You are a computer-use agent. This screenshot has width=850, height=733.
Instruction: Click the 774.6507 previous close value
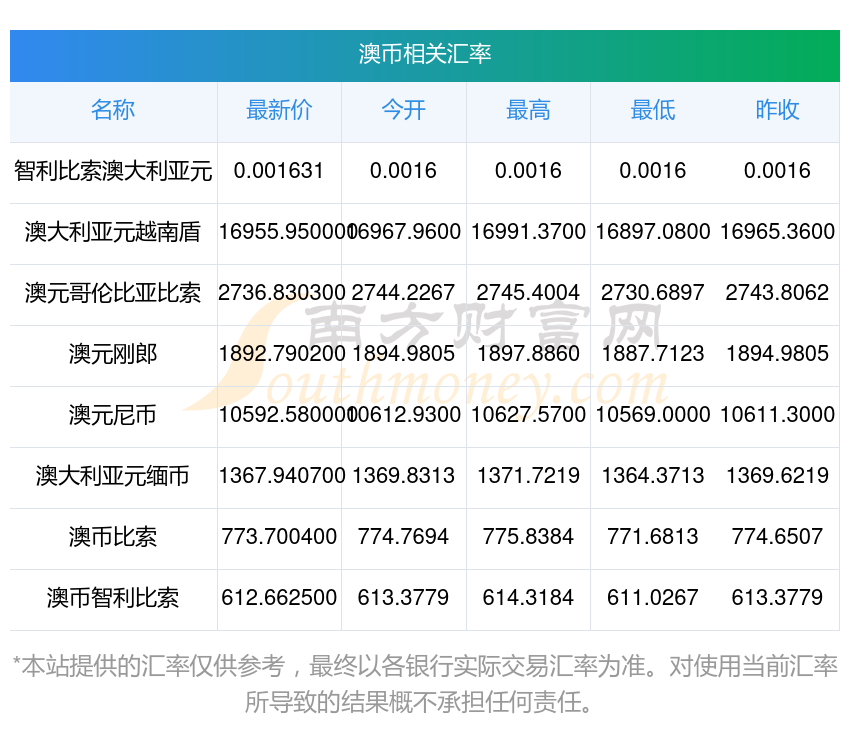point(777,537)
